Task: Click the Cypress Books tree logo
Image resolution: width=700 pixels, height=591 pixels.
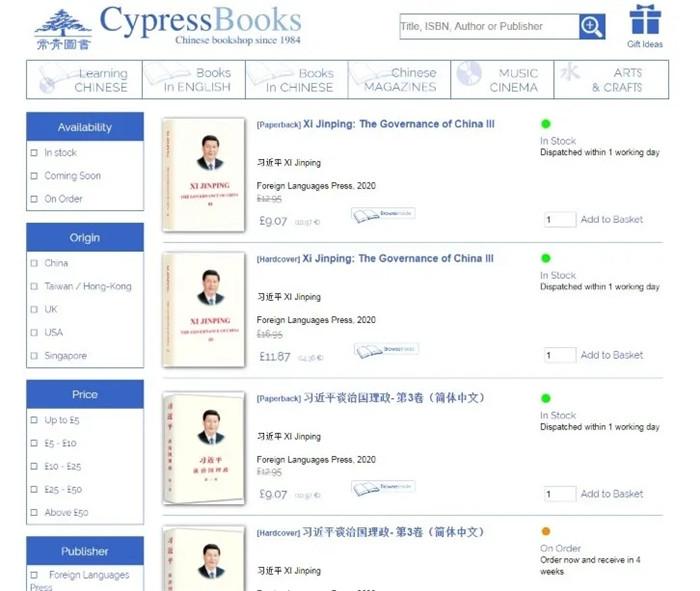Action: tap(63, 29)
